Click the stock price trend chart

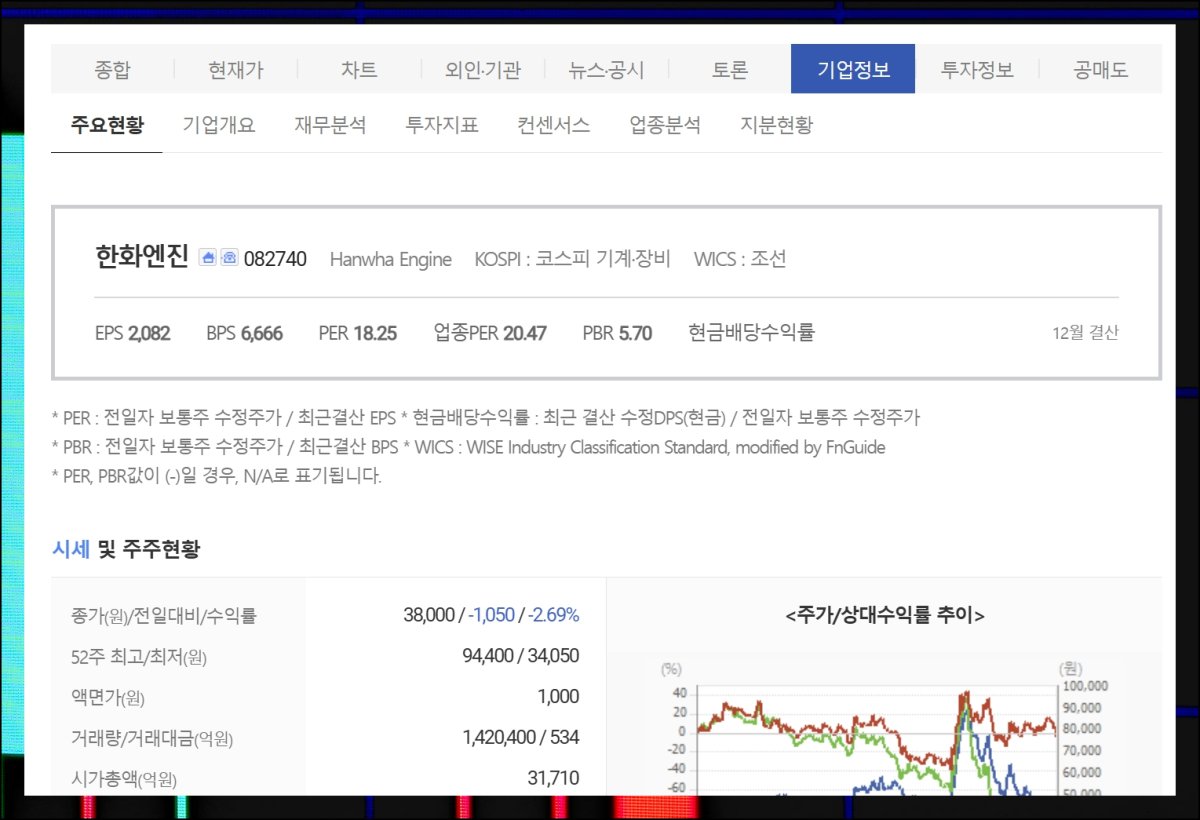pos(885,727)
